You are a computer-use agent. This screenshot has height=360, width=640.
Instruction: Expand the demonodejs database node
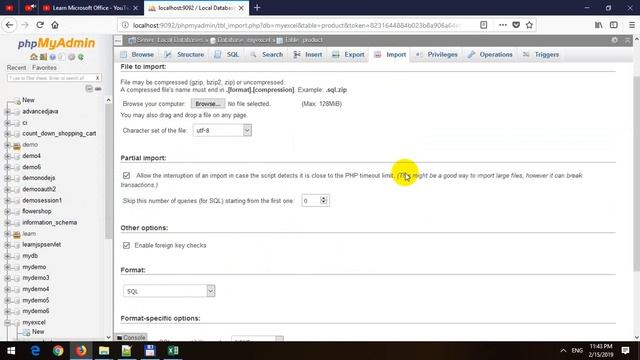pos(7,178)
